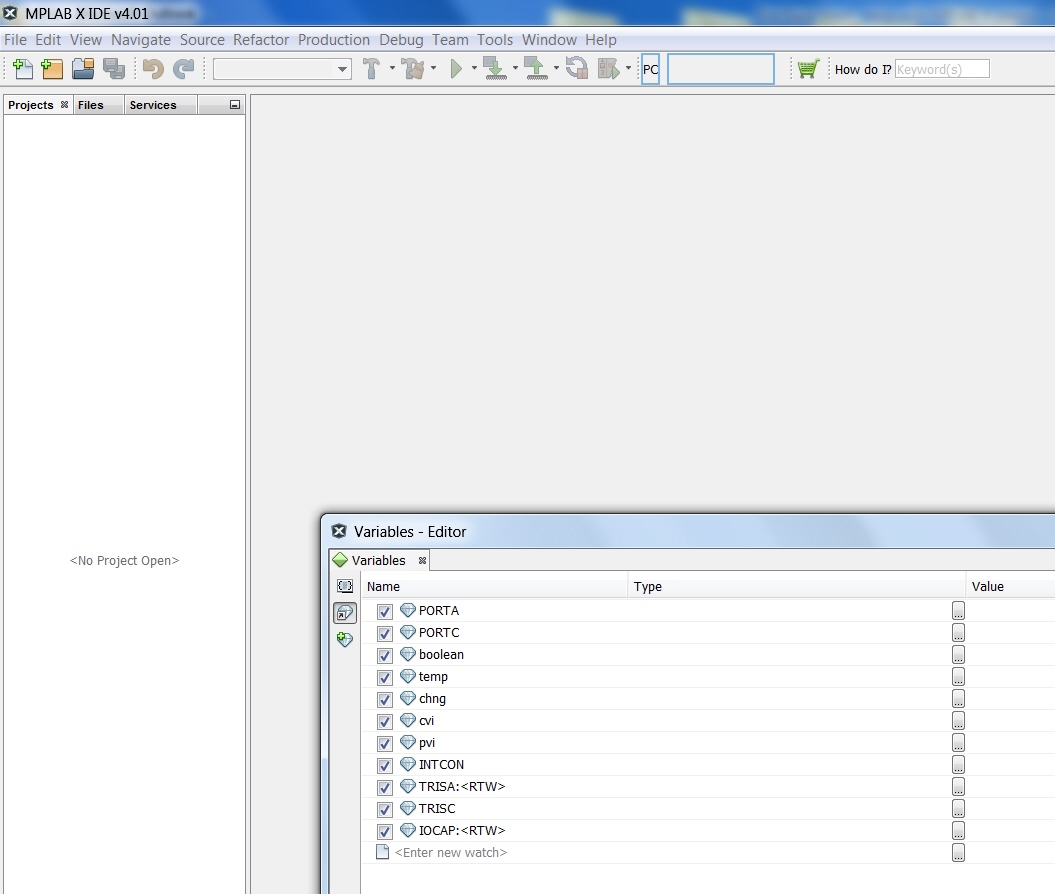Uncheck the PORTA watch checkbox
The image size is (1055, 894).
point(385,611)
